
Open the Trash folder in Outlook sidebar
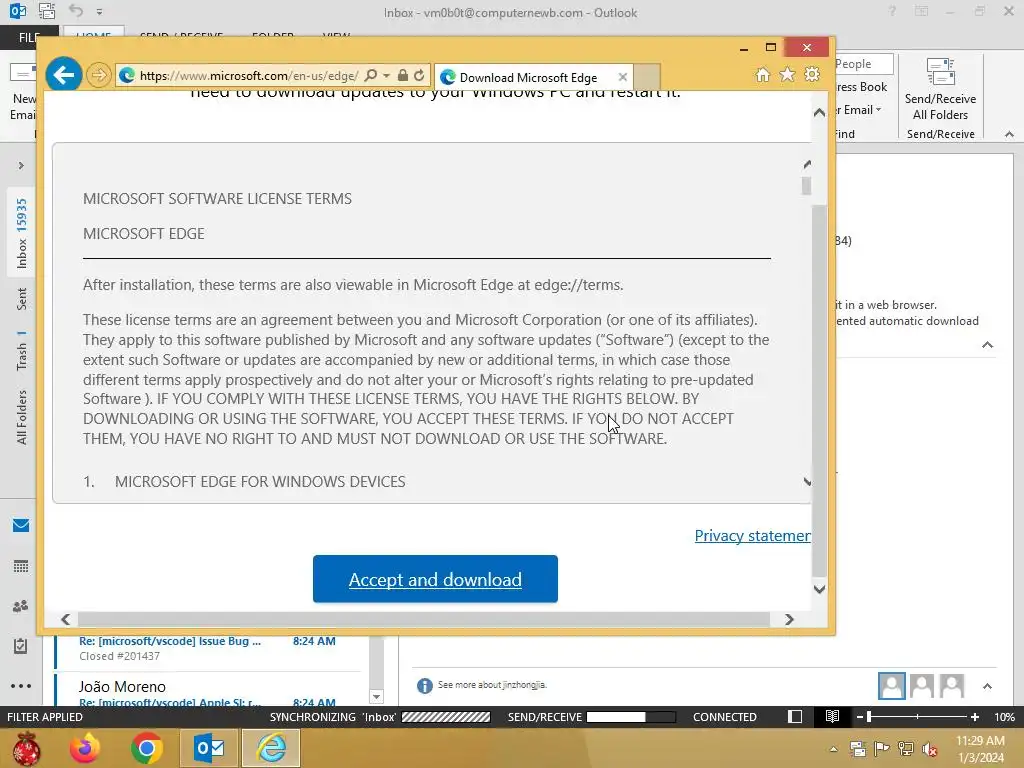click(x=22, y=351)
